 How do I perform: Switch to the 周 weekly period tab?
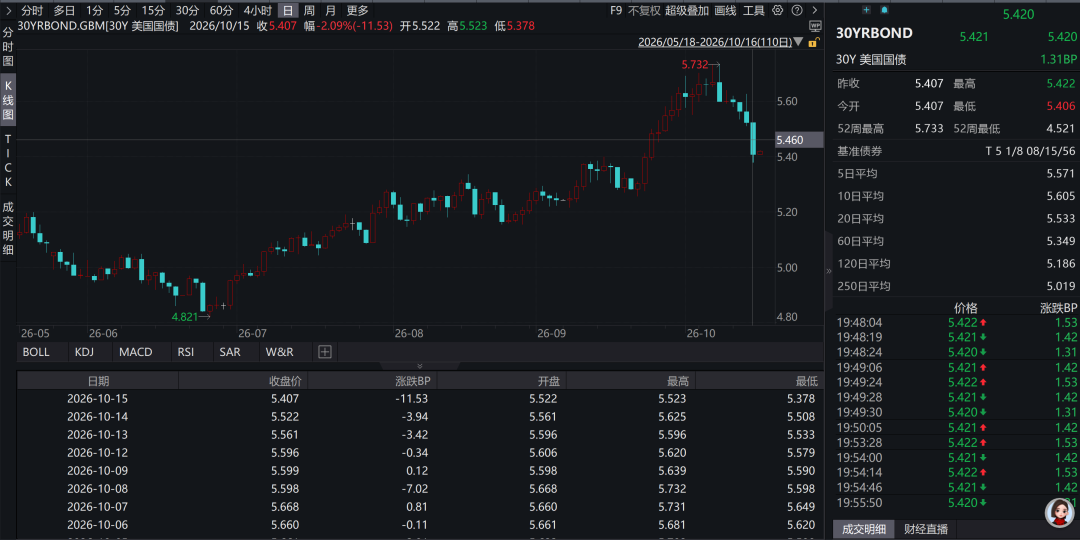click(309, 10)
